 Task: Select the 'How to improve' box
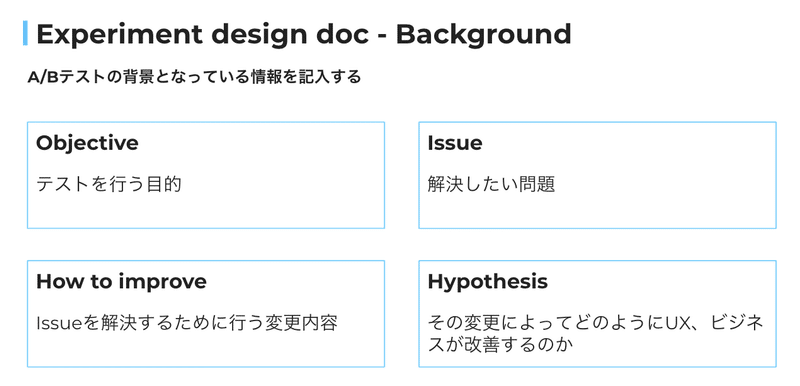click(206, 314)
